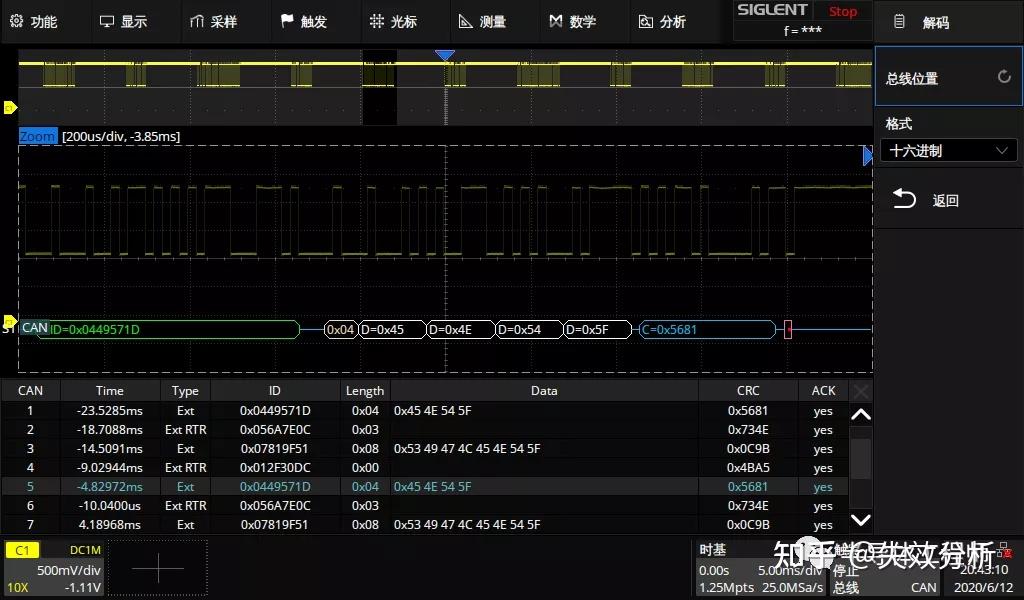Viewport: 1024px width, 600px height.
Task: Open the 测量 (Measure) tool icon
Action: click(487, 20)
